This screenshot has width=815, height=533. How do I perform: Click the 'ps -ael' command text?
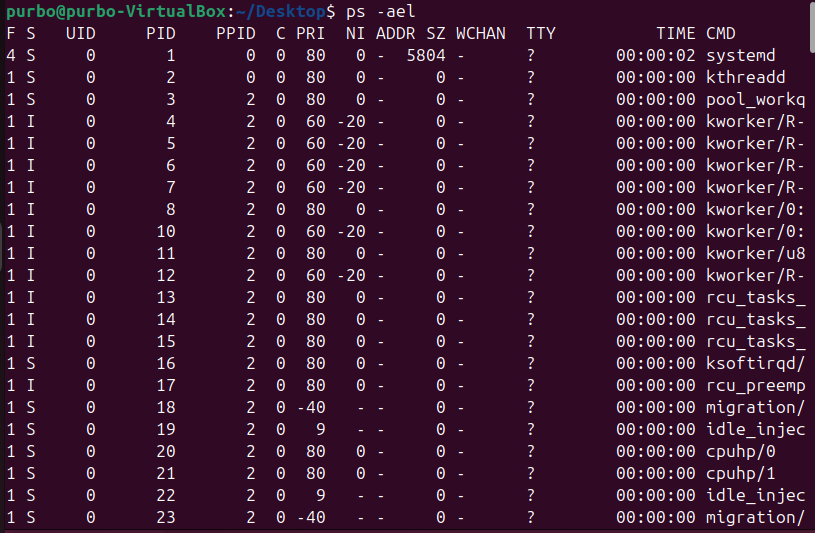coord(381,11)
